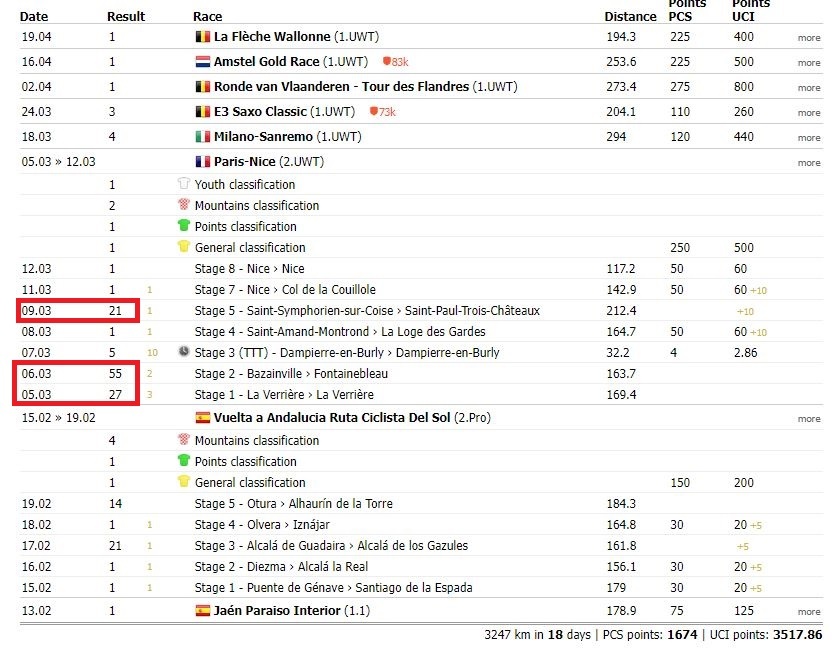Image resolution: width=837 pixels, height=648 pixels.
Task: Open Paris-Nice Youth classification
Action: pyautogui.click(x=245, y=185)
